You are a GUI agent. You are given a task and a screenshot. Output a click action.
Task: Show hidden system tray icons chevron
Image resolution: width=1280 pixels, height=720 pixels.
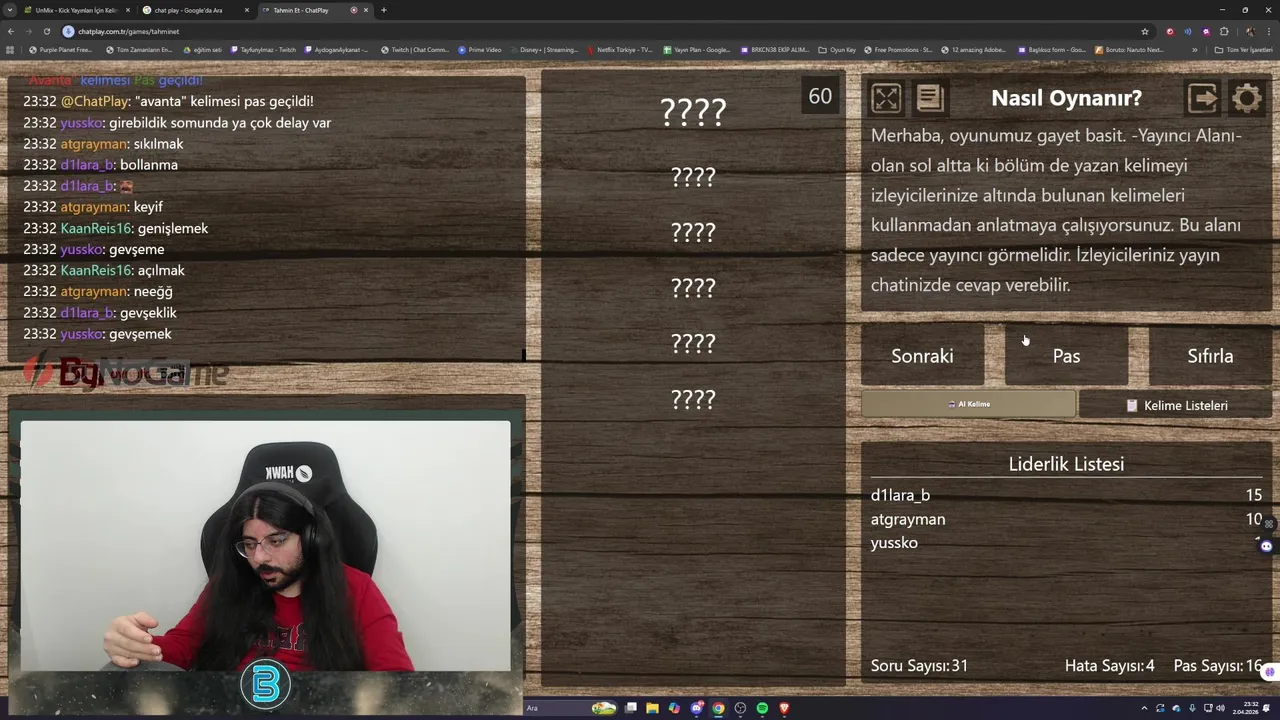pos(1144,708)
